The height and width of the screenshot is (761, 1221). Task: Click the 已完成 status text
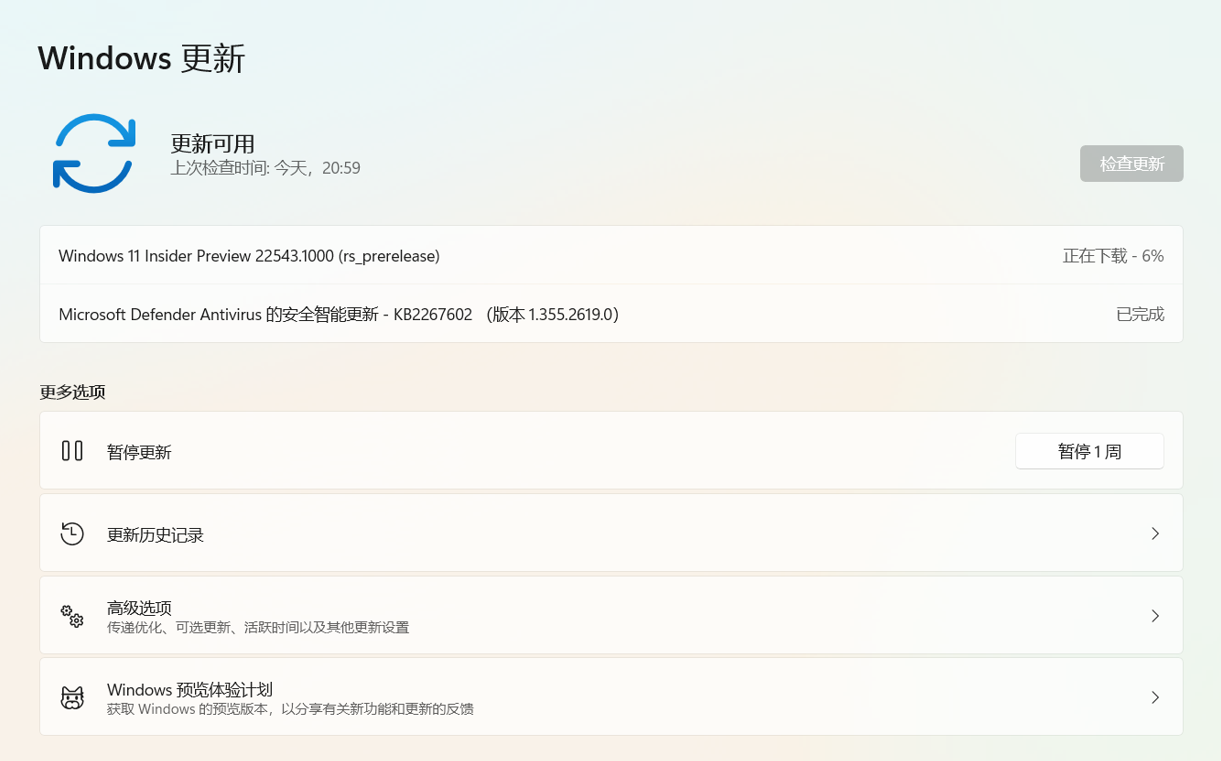(x=1140, y=314)
